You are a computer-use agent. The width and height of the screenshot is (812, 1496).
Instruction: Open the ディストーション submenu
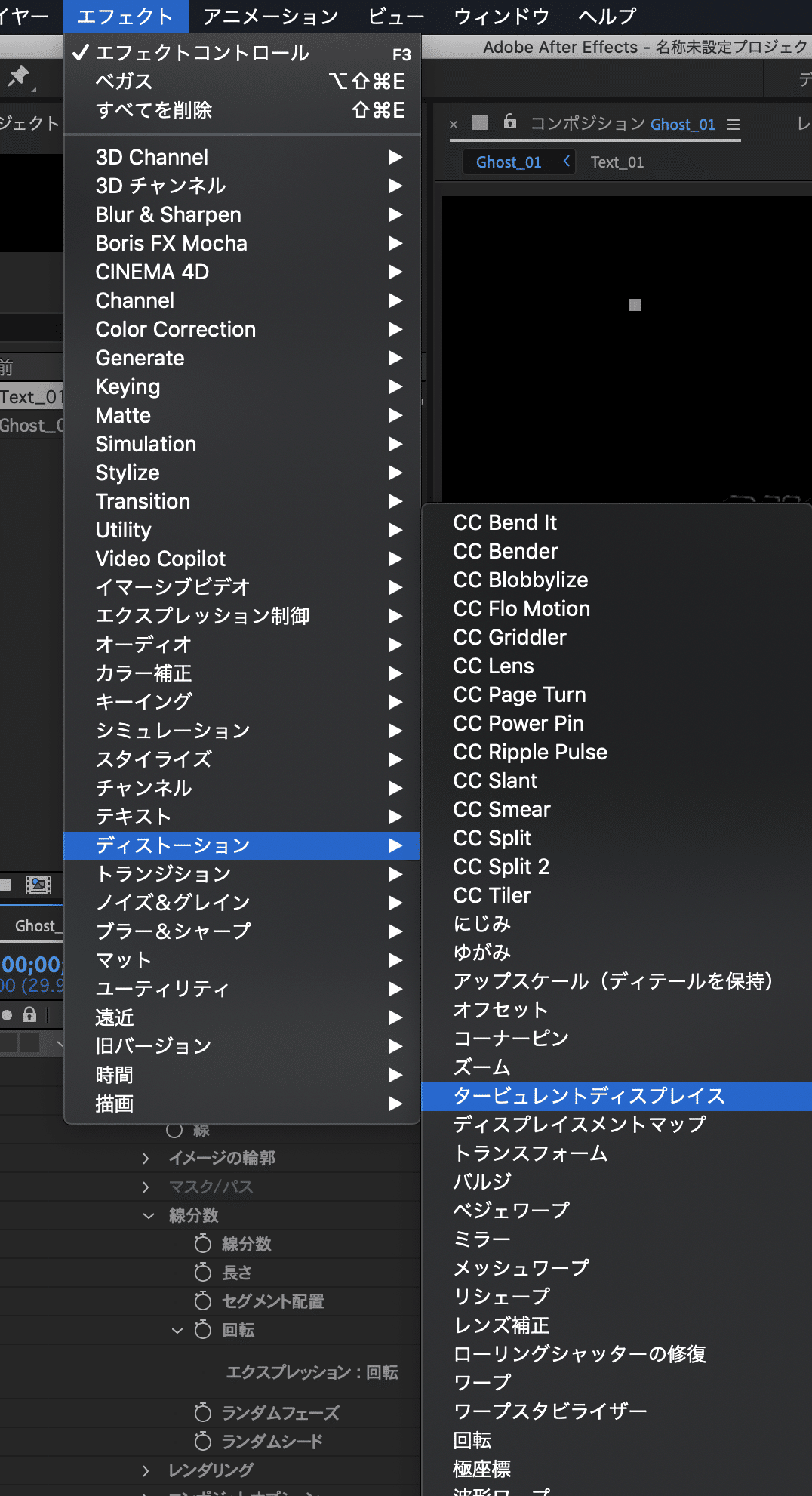(241, 845)
